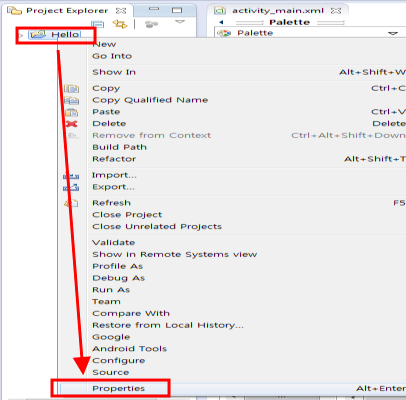This screenshot has height=400, width=406.
Task: Click the Palette icon beside dropdown
Action: click(224, 33)
